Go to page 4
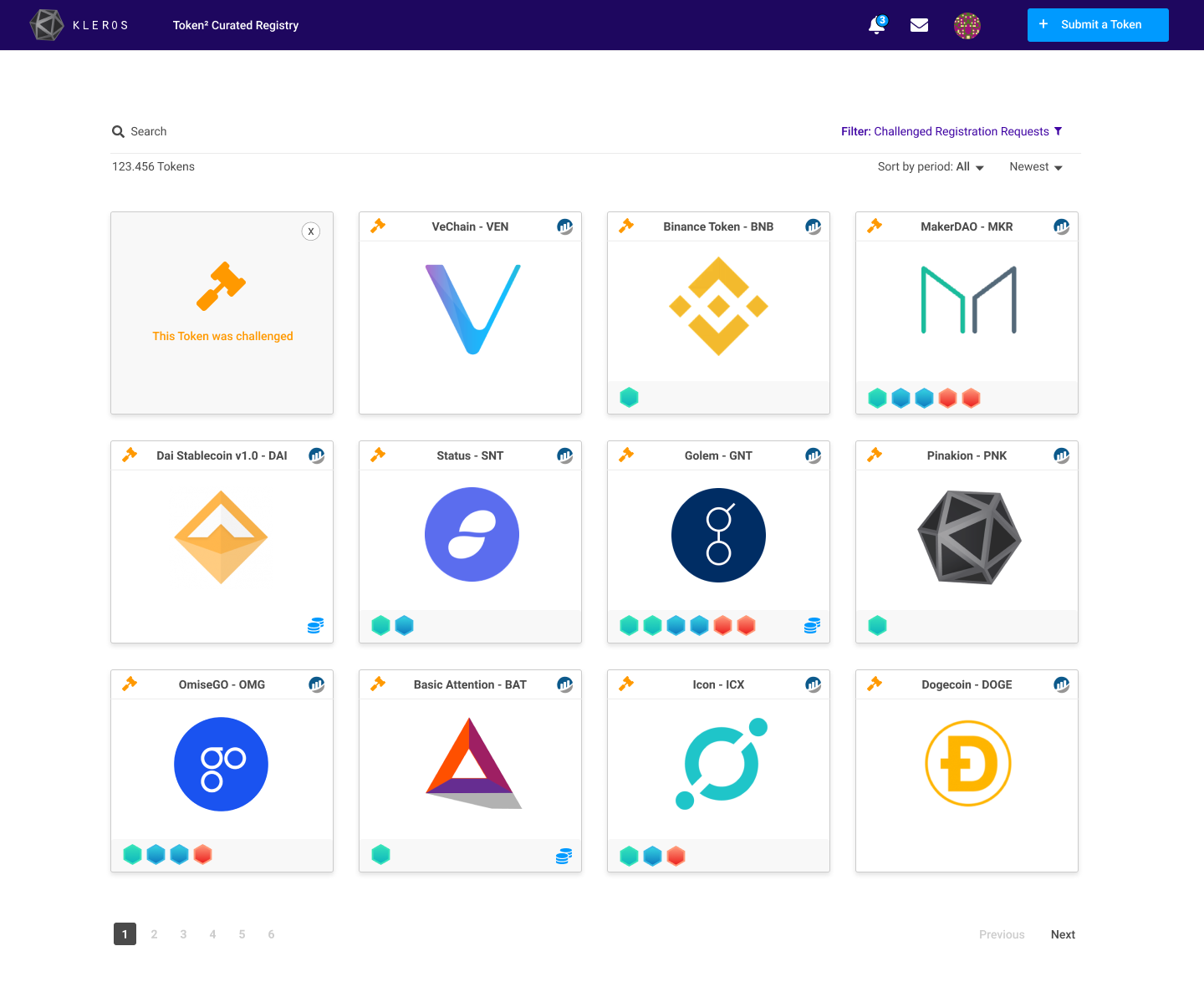 click(x=212, y=934)
